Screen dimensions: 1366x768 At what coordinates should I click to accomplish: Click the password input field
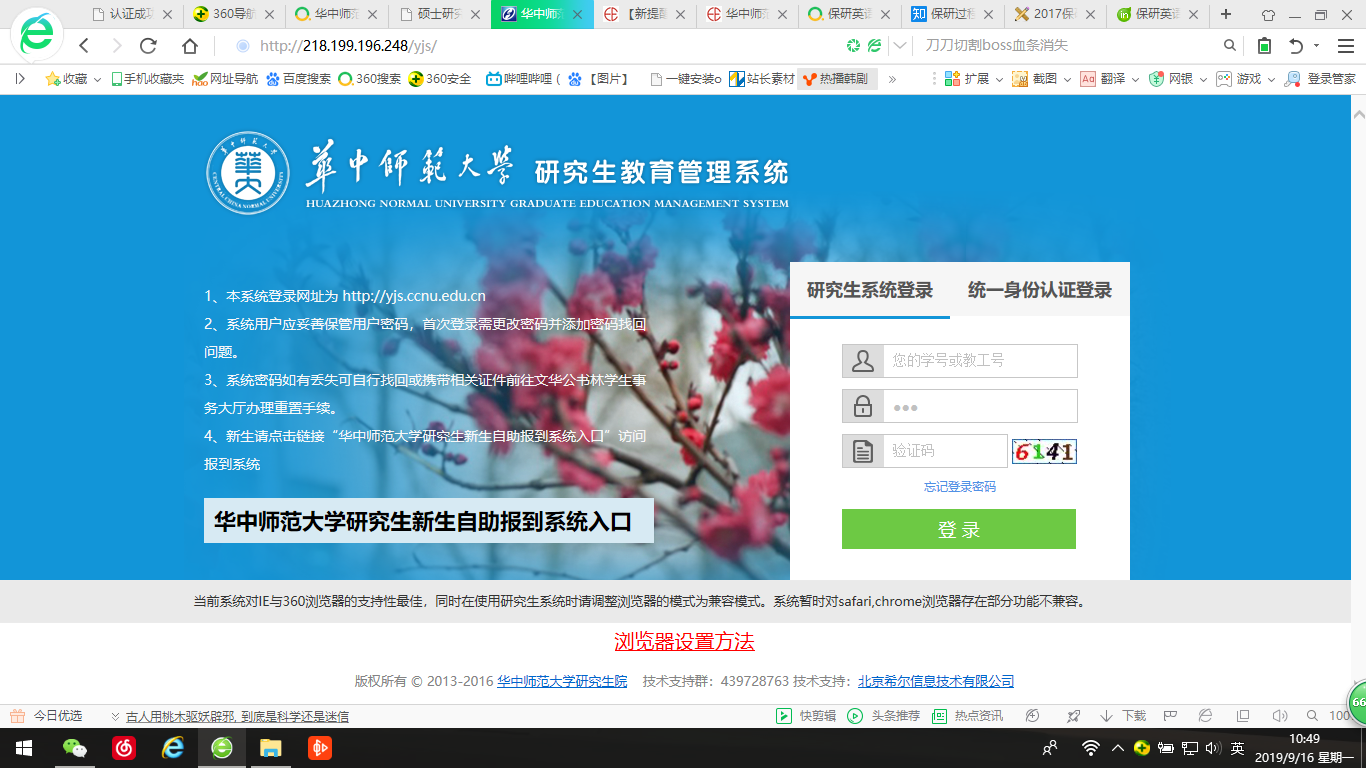tap(980, 406)
